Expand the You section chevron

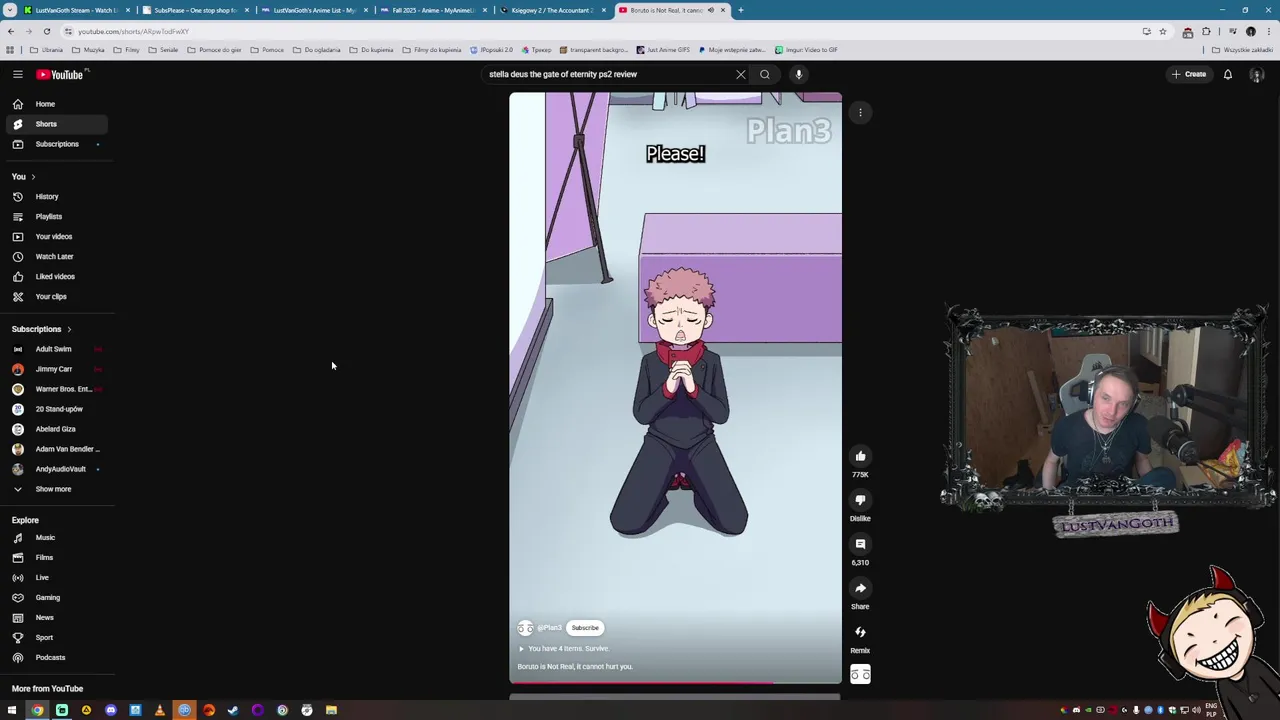pos(33,177)
